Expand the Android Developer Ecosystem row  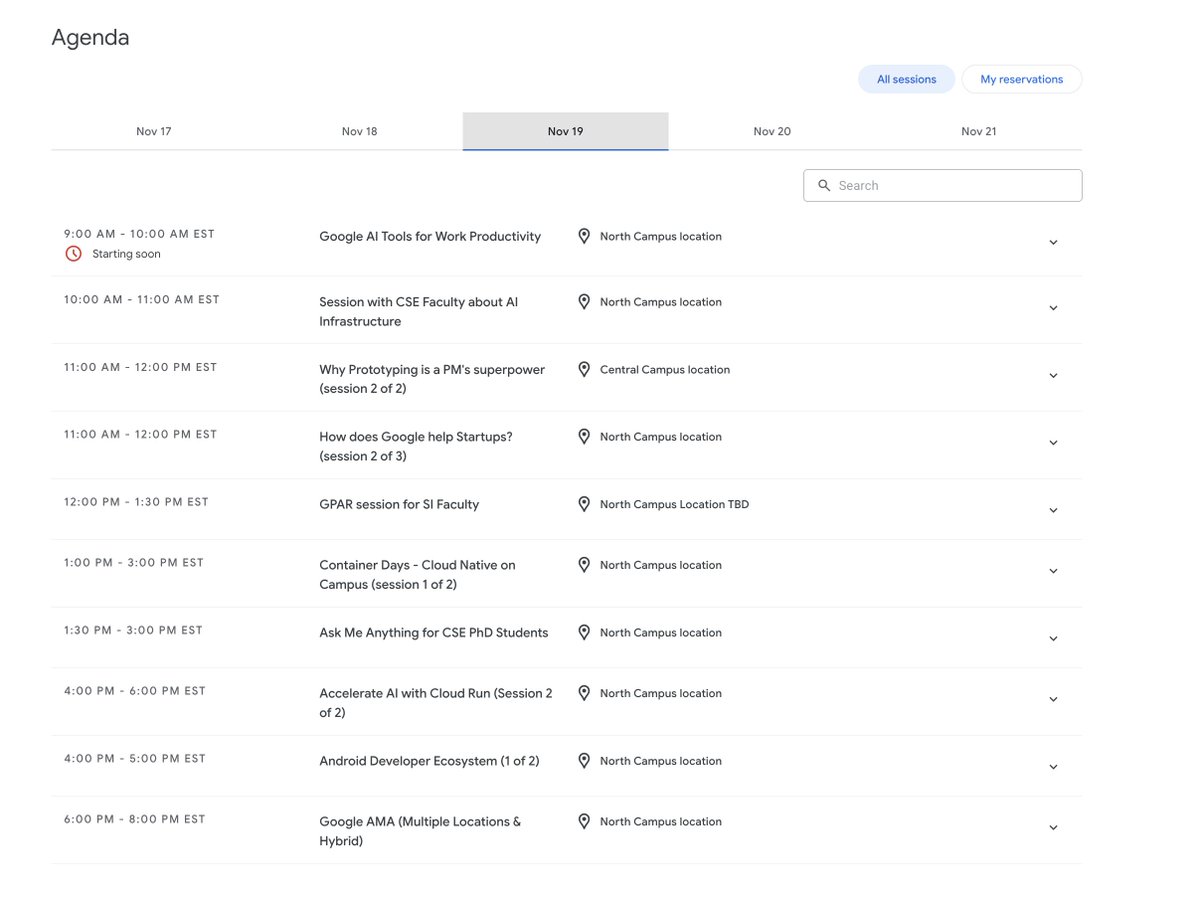[x=1053, y=767]
